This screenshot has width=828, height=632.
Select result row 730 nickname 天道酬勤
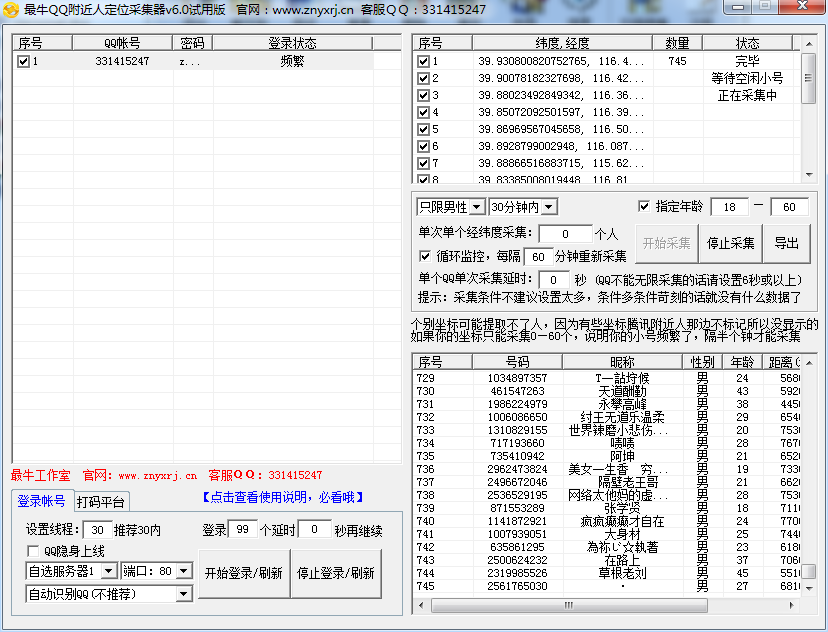tap(622, 391)
